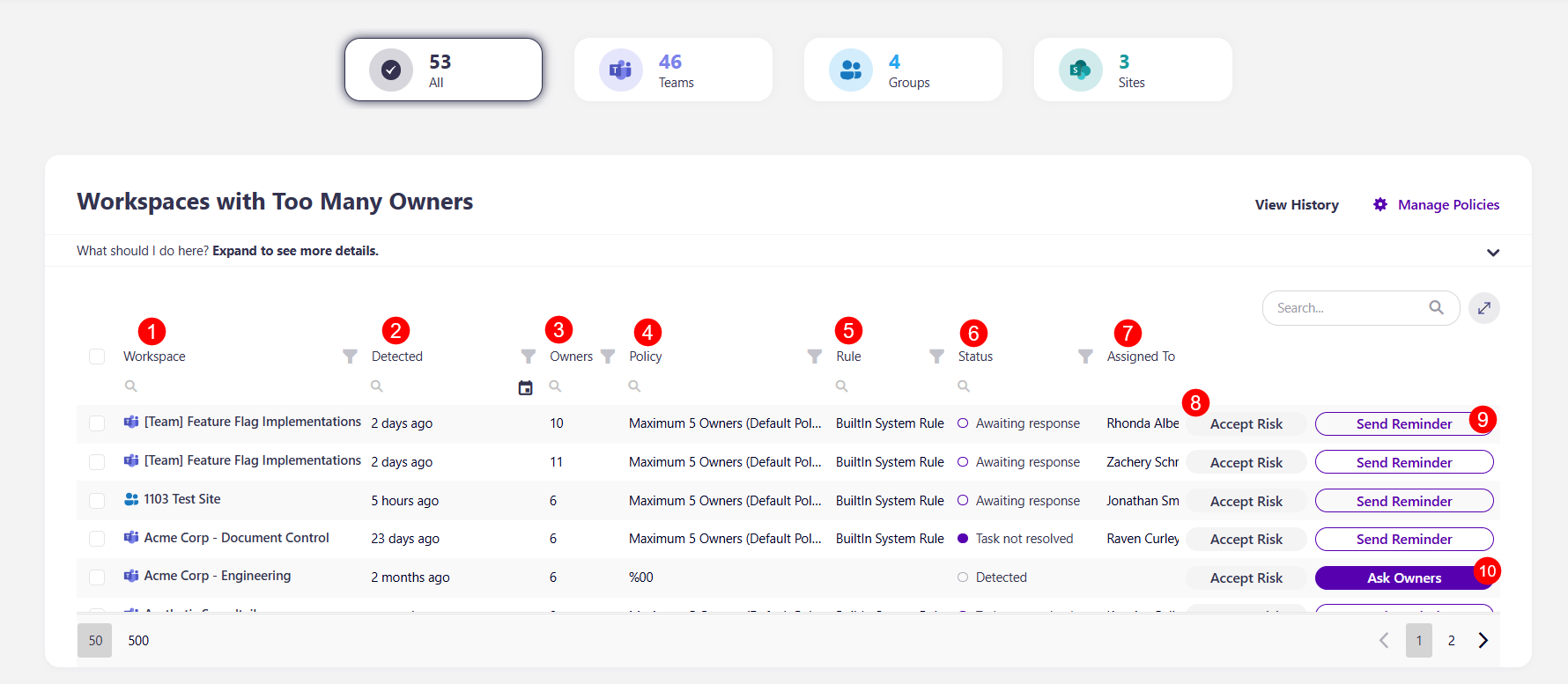Viewport: 1568px width, 684px height.
Task: Click the filter icon for Status column
Action: click(1085, 357)
